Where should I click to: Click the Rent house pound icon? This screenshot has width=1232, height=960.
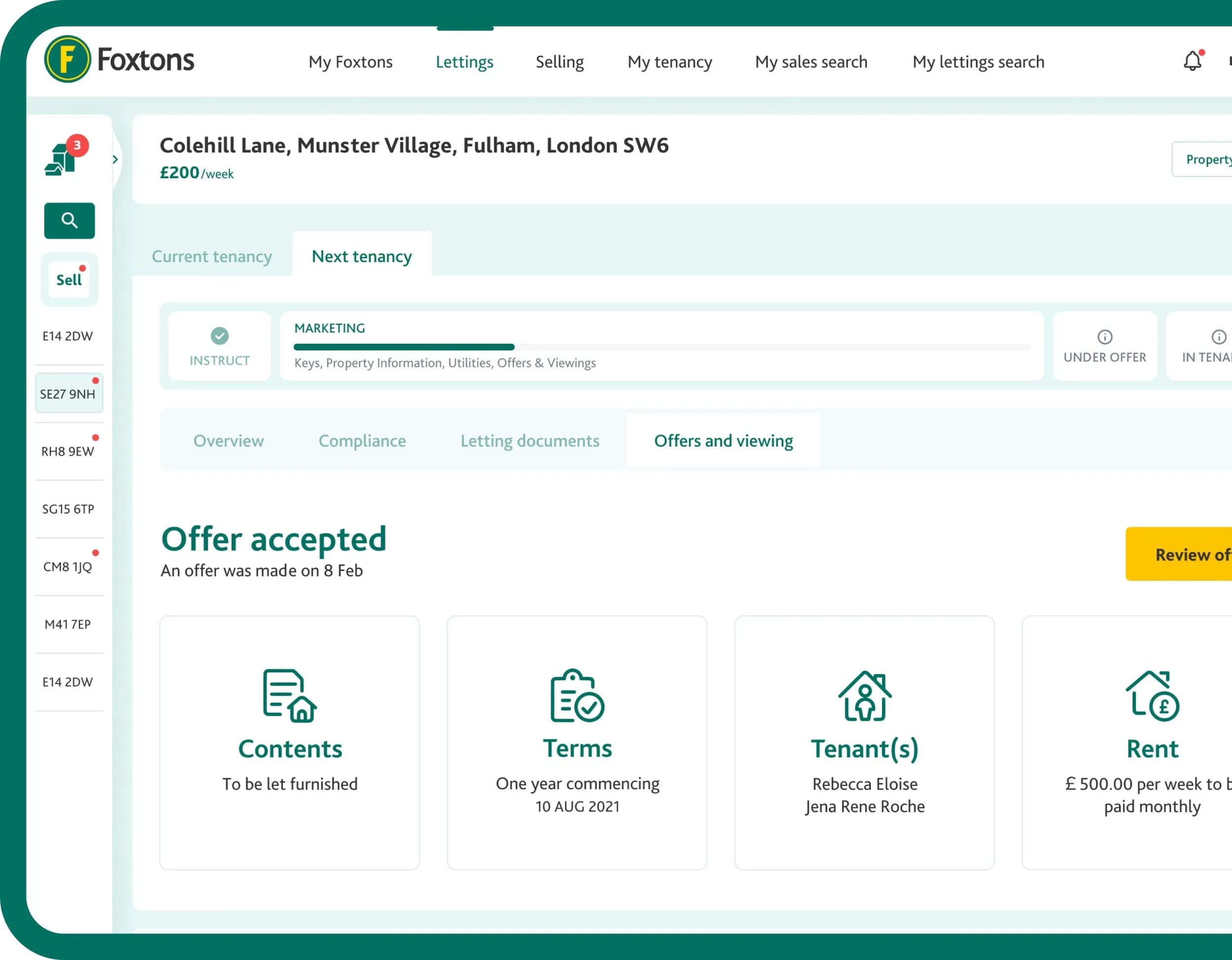[1152, 695]
